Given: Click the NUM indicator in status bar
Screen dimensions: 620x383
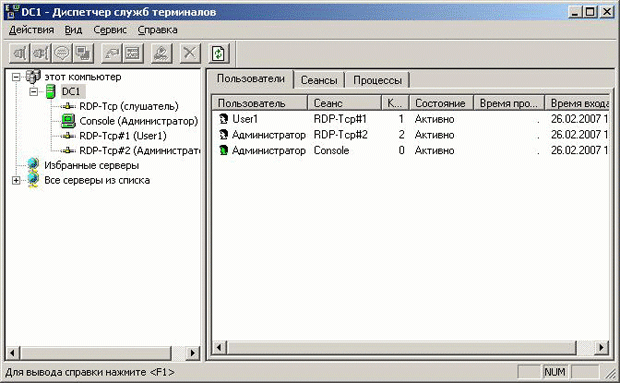Looking at the screenshot, I should click(x=555, y=372).
